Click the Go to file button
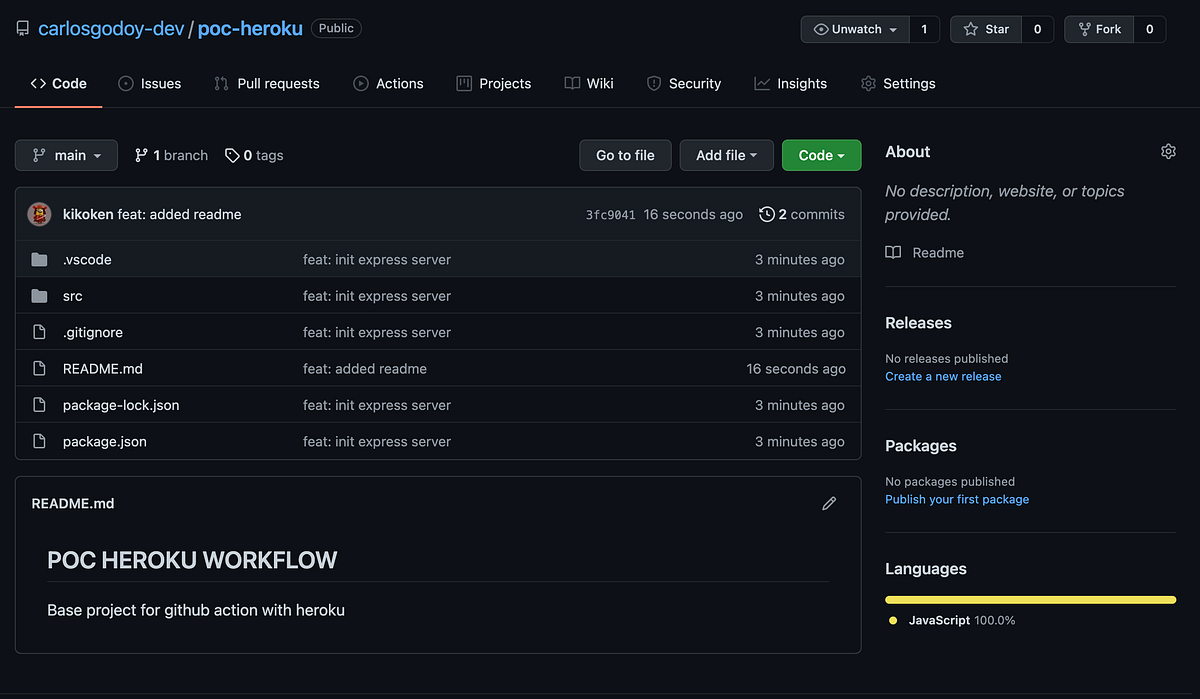Image resolution: width=1200 pixels, height=699 pixels. (x=625, y=155)
